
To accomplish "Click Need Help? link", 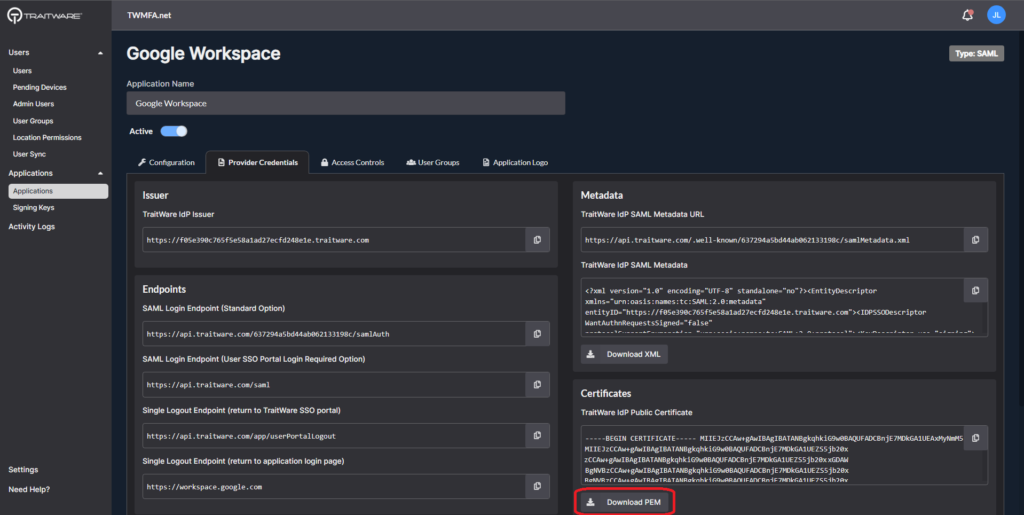I will [29, 489].
